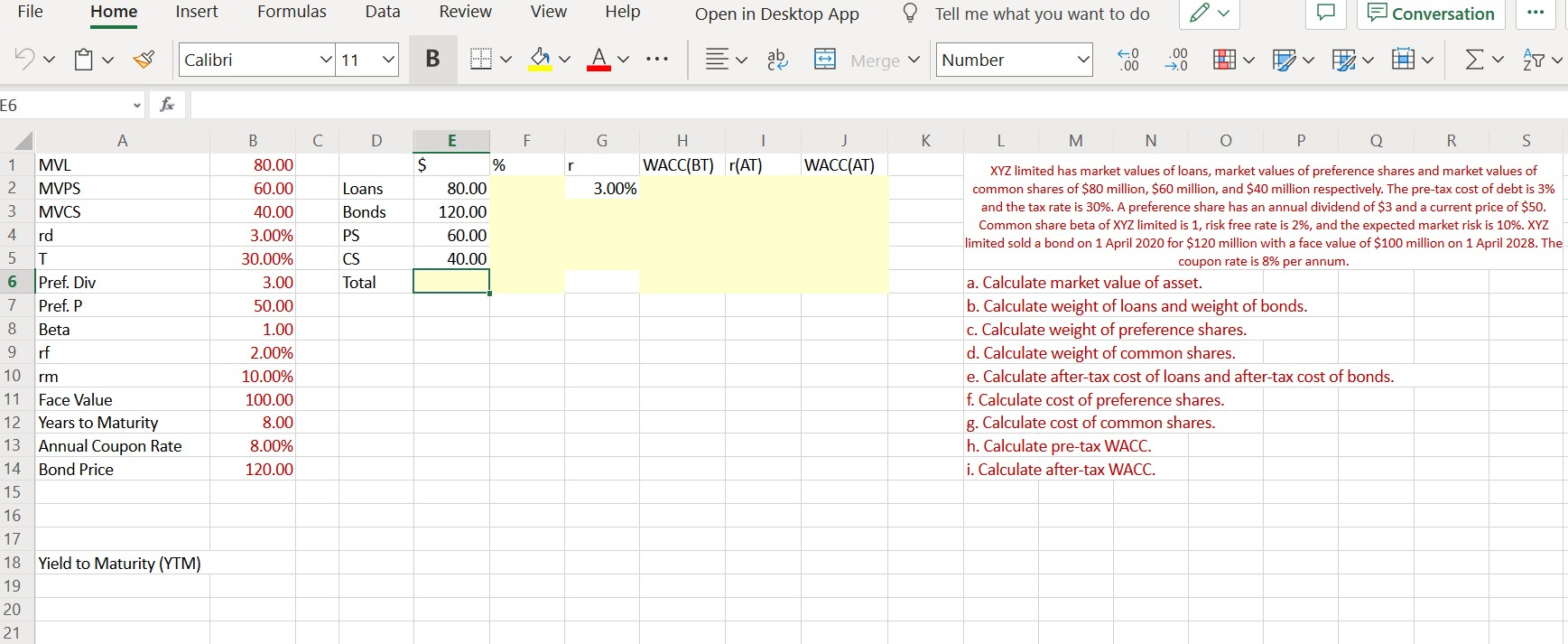Screen dimensions: 1568x644
Task: Select cell E3 with 120.00
Action: pyautogui.click(x=452, y=211)
